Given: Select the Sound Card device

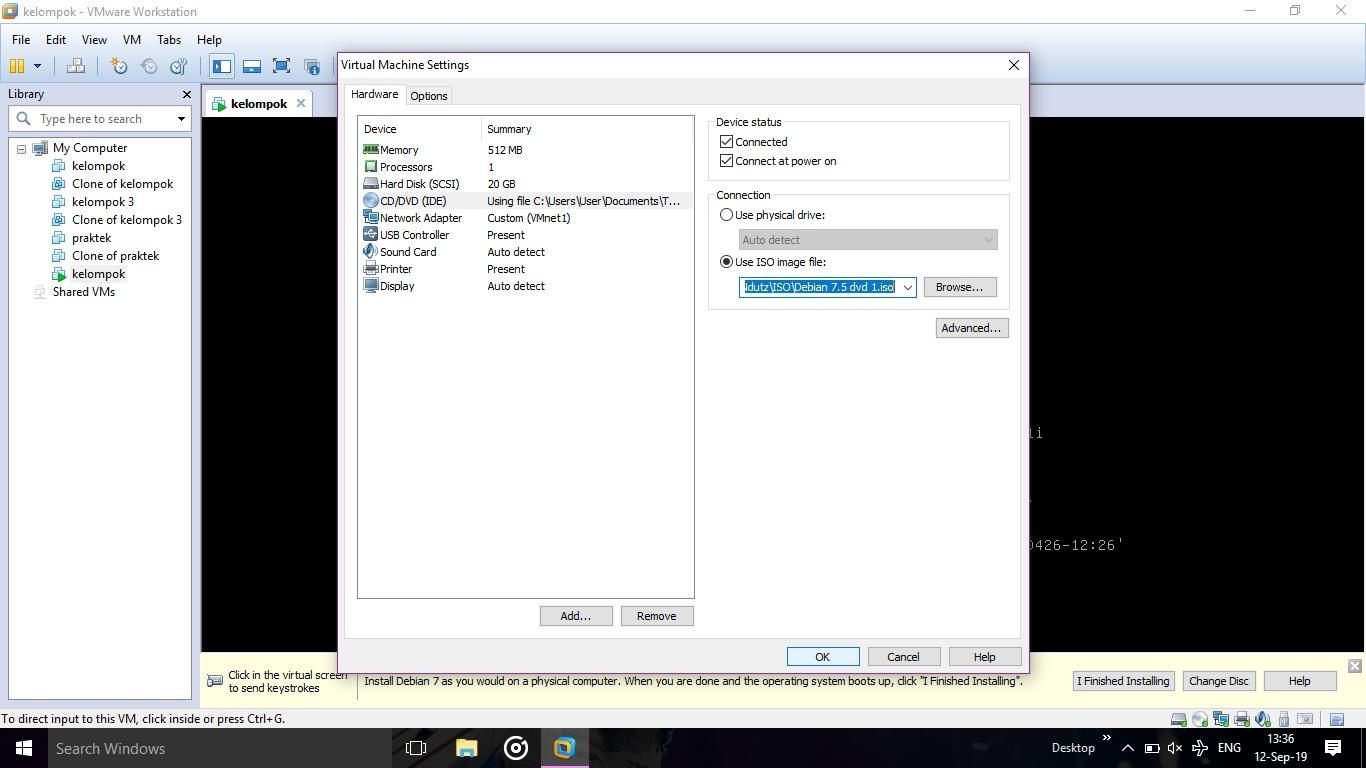Looking at the screenshot, I should coord(525,252).
